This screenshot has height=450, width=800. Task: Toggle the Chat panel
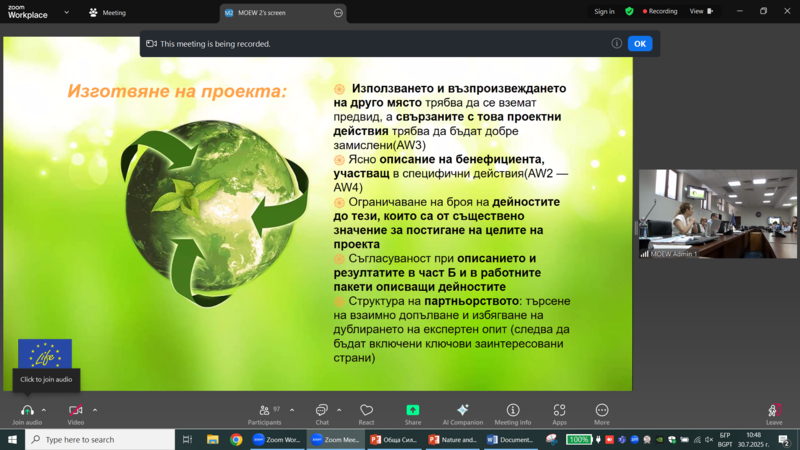click(x=321, y=410)
